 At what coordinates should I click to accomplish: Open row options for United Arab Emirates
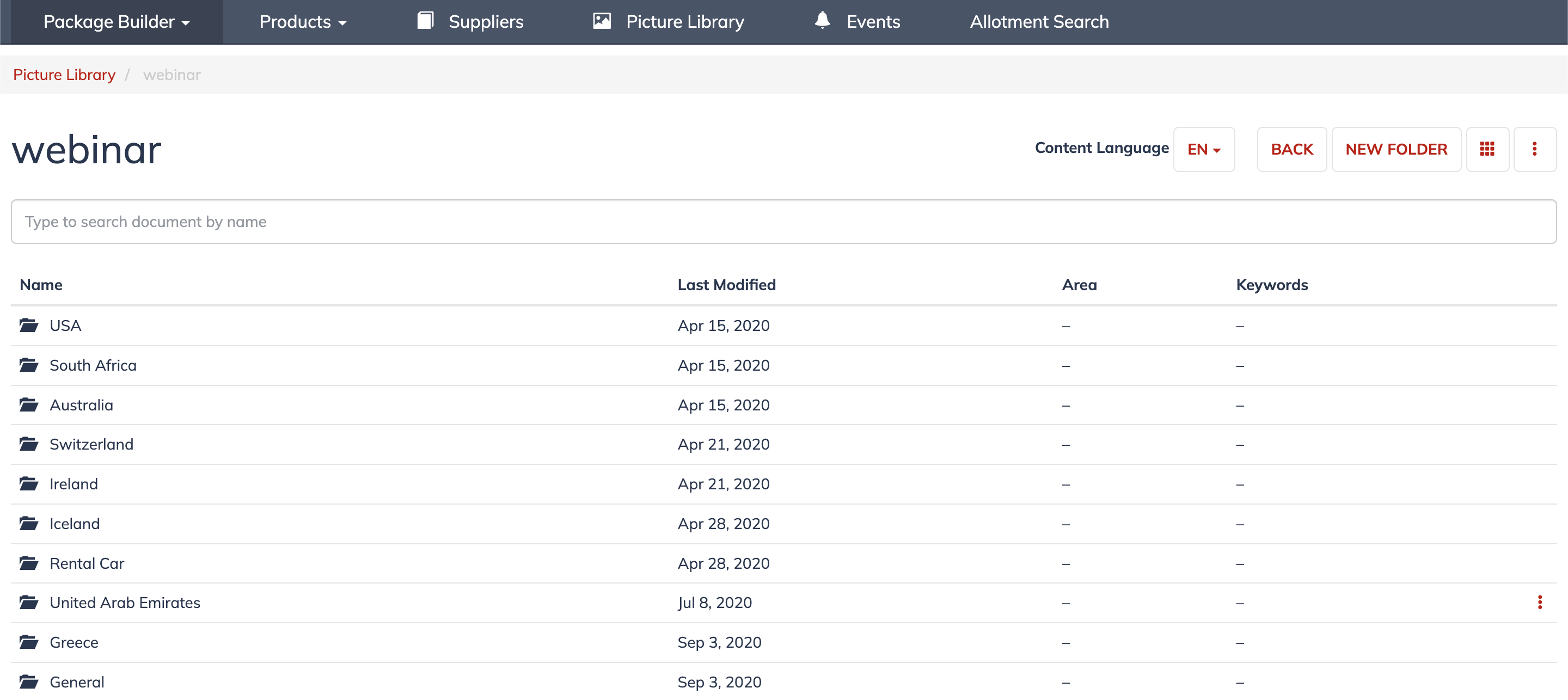click(1539, 602)
